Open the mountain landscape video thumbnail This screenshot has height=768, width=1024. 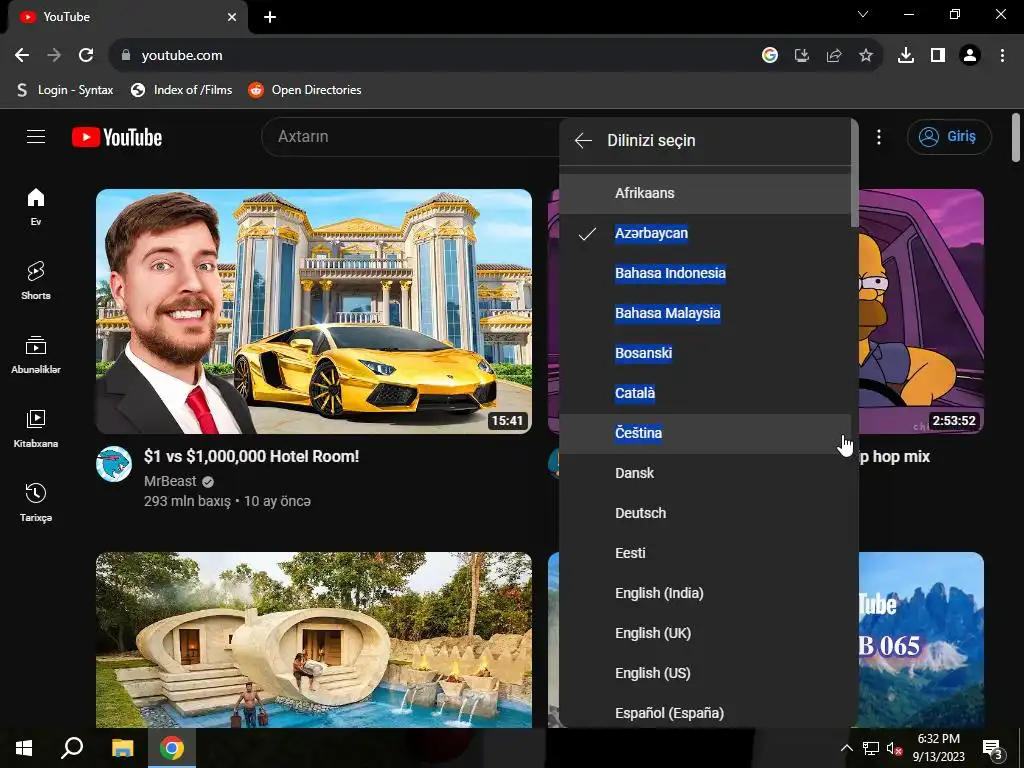(x=921, y=640)
